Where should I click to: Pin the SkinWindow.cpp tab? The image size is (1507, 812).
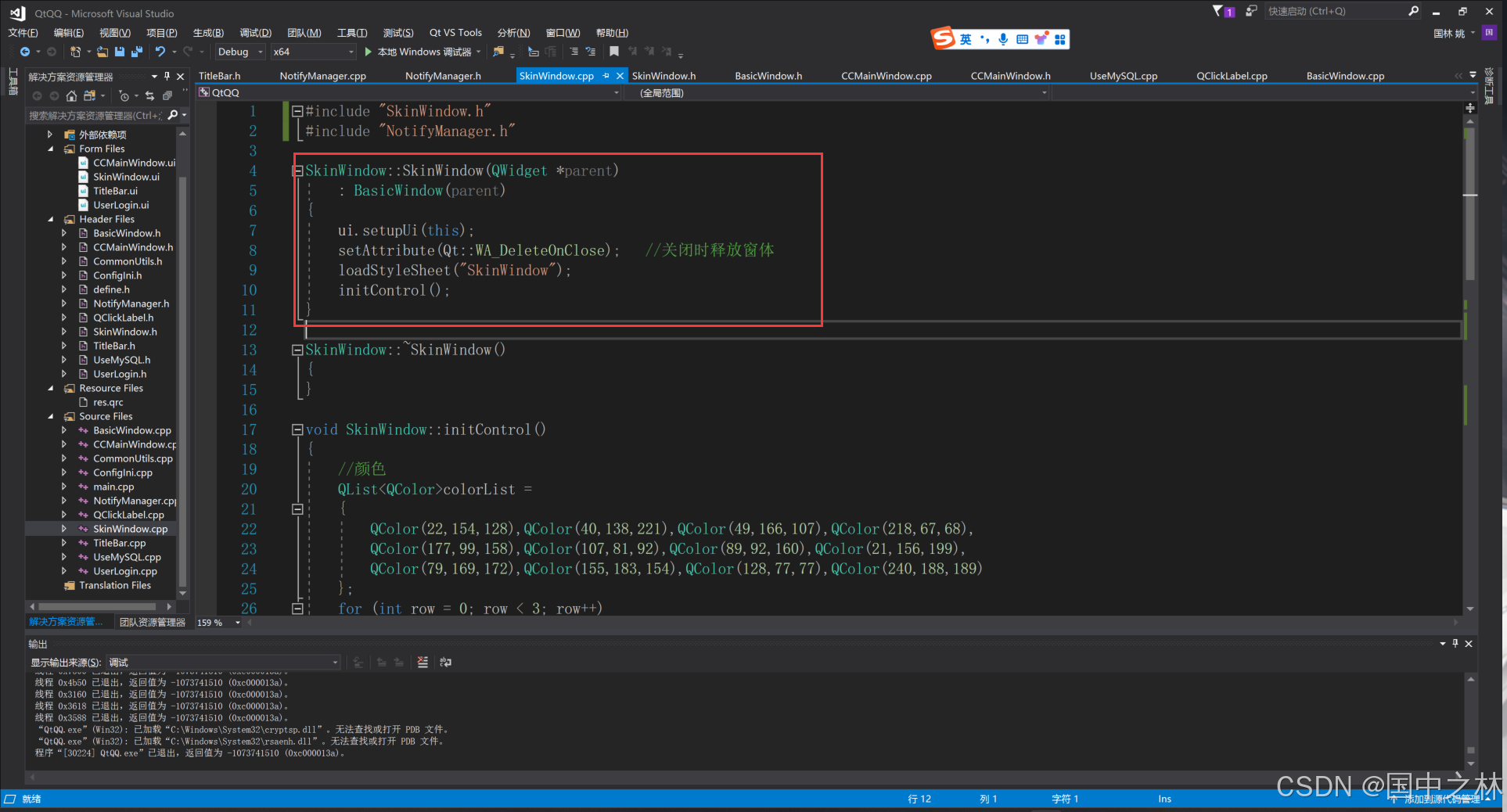tap(606, 76)
